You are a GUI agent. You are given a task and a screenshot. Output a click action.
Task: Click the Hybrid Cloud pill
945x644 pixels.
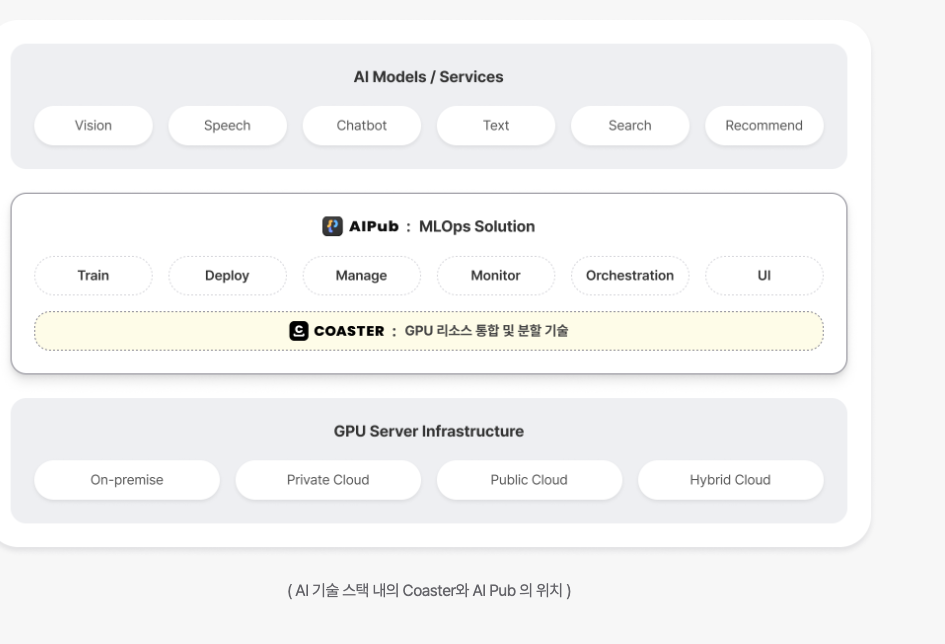click(730, 480)
